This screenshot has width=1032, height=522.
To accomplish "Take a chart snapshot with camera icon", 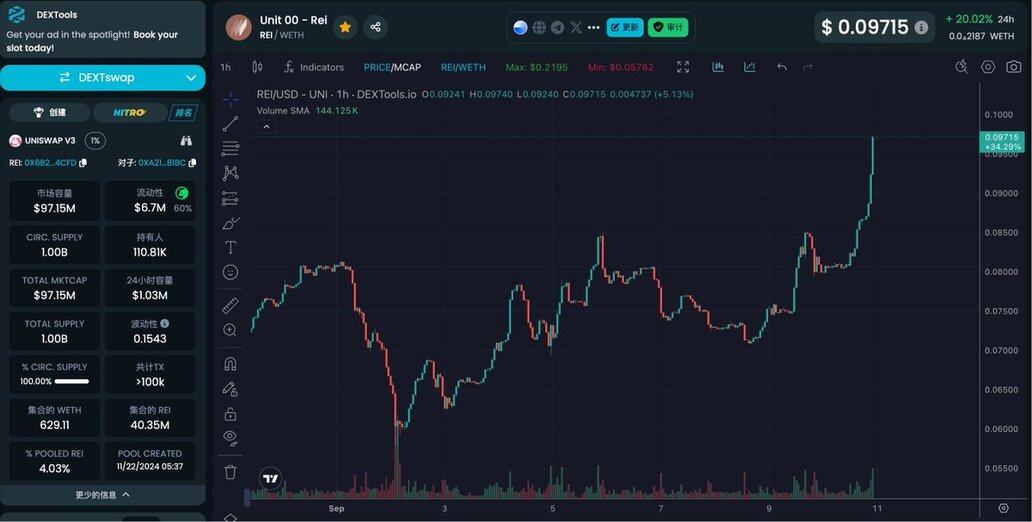I will pyautogui.click(x=1014, y=66).
